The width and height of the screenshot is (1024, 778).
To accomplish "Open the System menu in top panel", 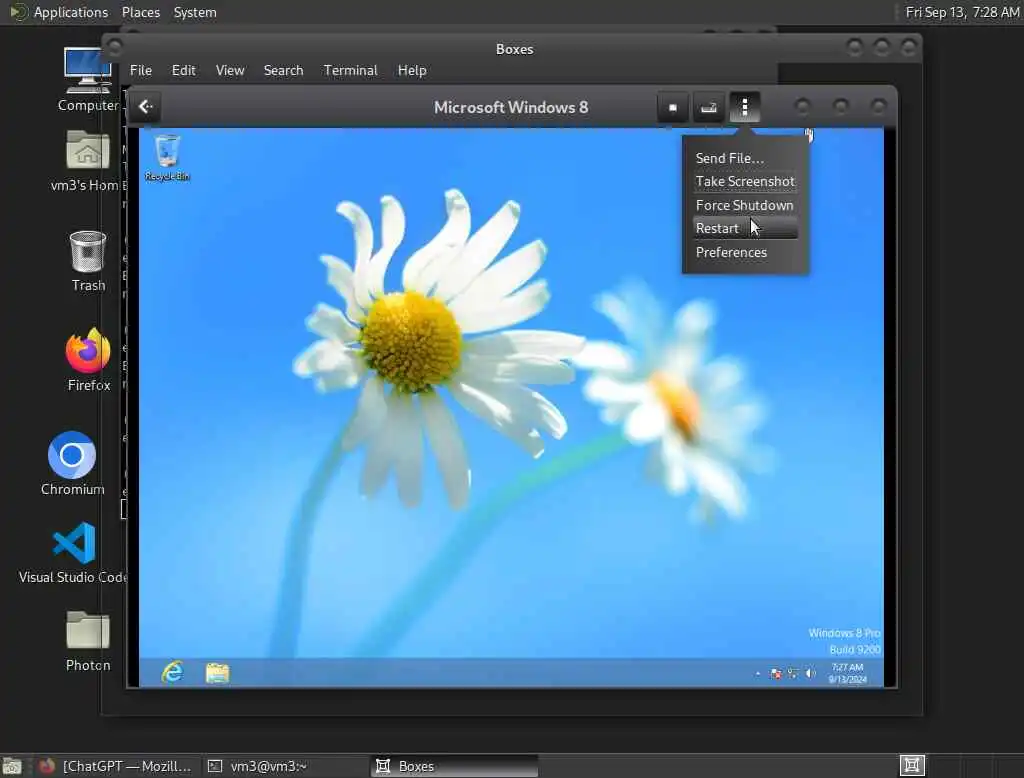I will pos(195,12).
